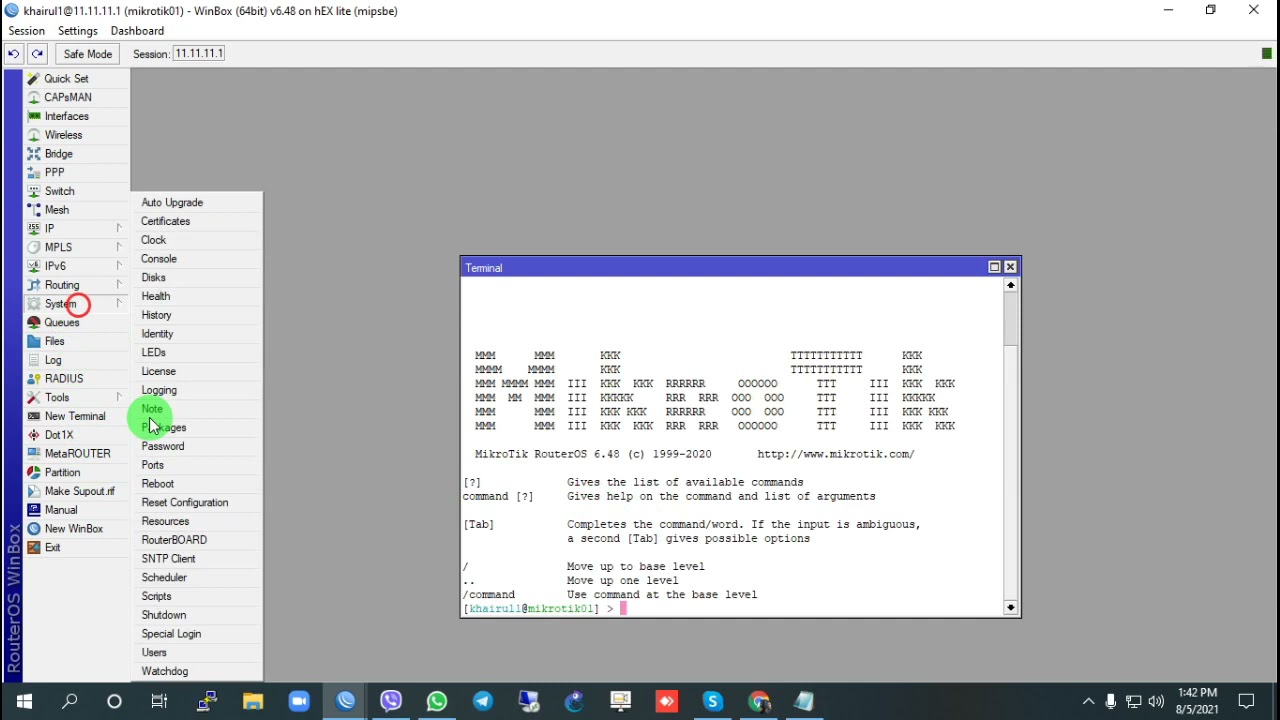The height and width of the screenshot is (720, 1280).
Task: Click Terminal scrollbar up arrow
Action: 1011,285
